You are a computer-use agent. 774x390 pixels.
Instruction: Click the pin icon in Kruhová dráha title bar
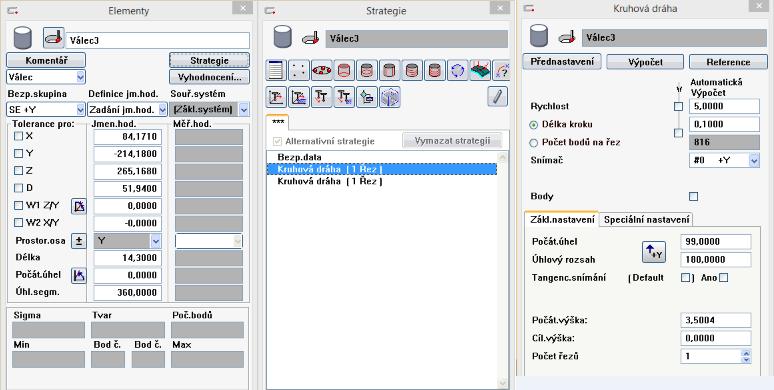click(x=529, y=8)
